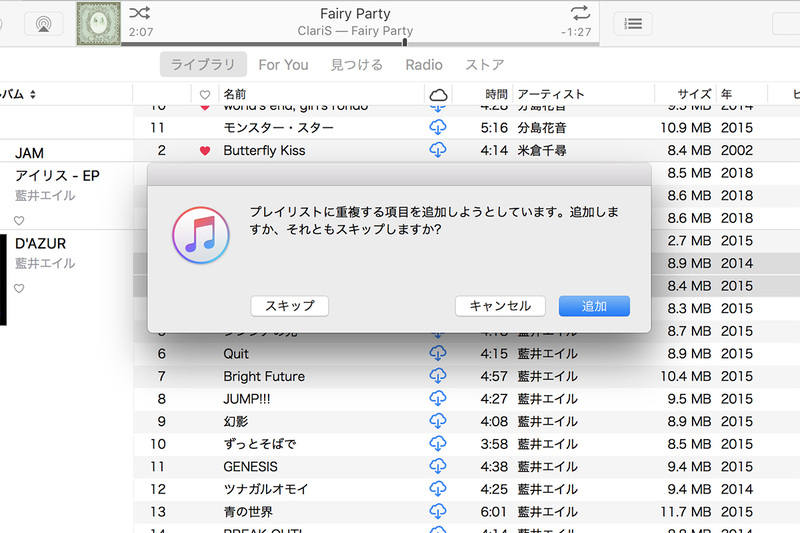Download 青の世界 from iCloud
800x533 pixels.
coord(438,511)
